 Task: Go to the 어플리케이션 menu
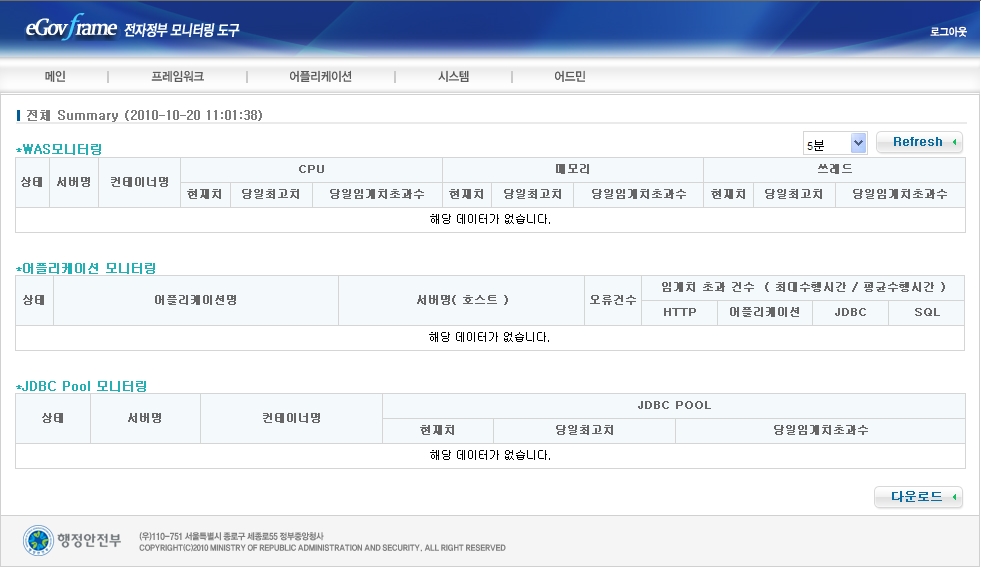(320, 77)
